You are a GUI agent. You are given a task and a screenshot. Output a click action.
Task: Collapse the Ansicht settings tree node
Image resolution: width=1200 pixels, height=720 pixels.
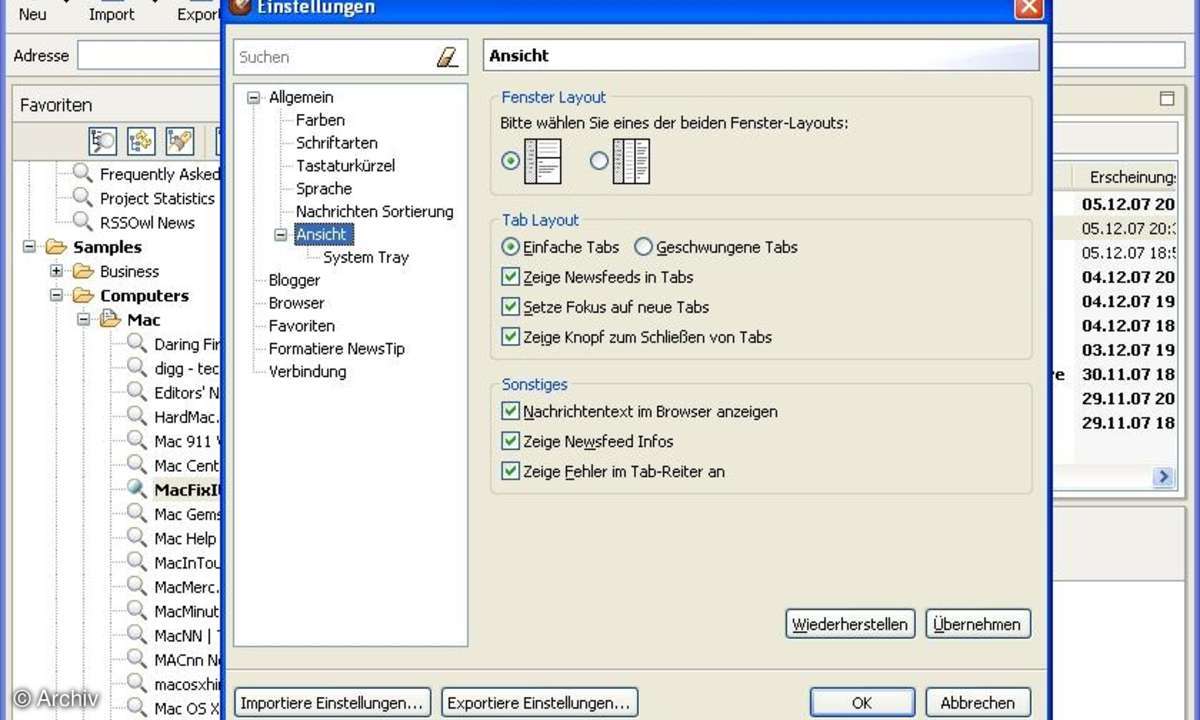pos(280,235)
